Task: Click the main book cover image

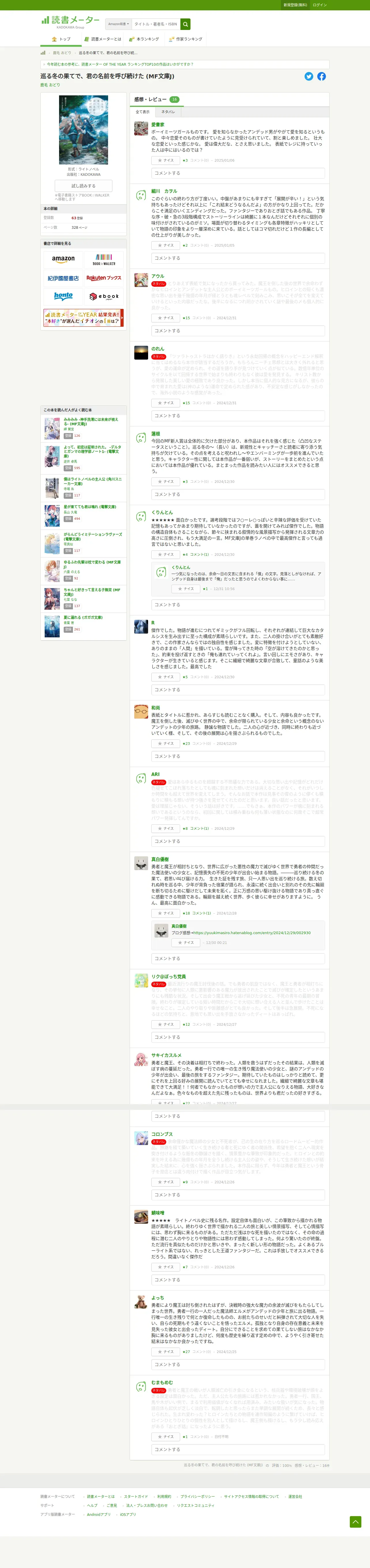Action: 83,130
